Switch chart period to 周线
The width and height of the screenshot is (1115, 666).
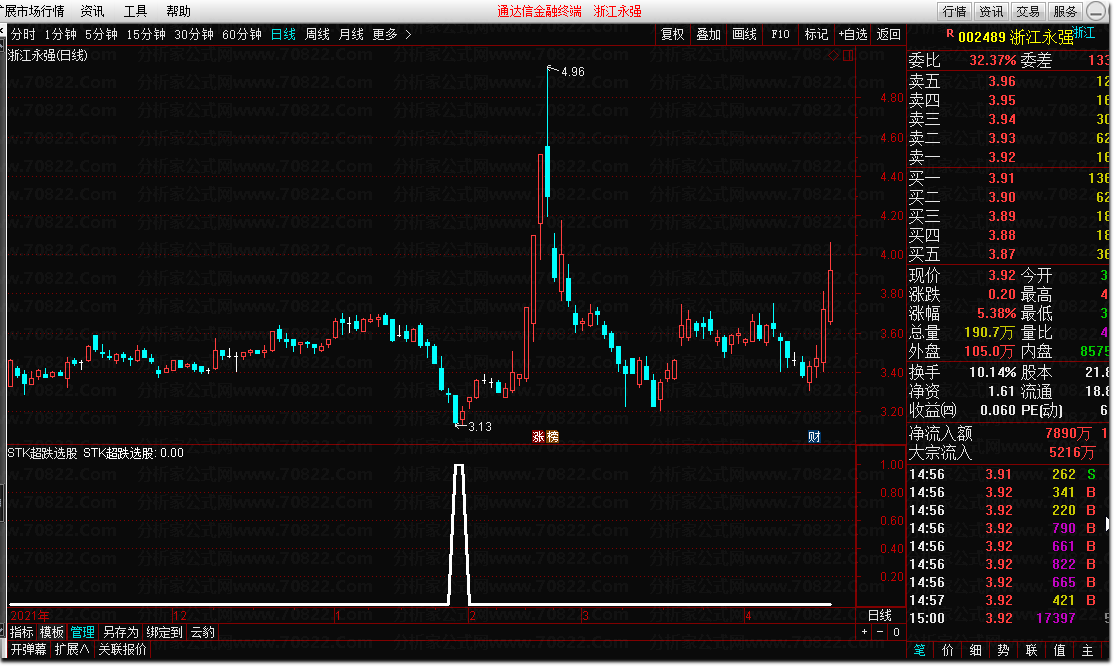pyautogui.click(x=317, y=34)
